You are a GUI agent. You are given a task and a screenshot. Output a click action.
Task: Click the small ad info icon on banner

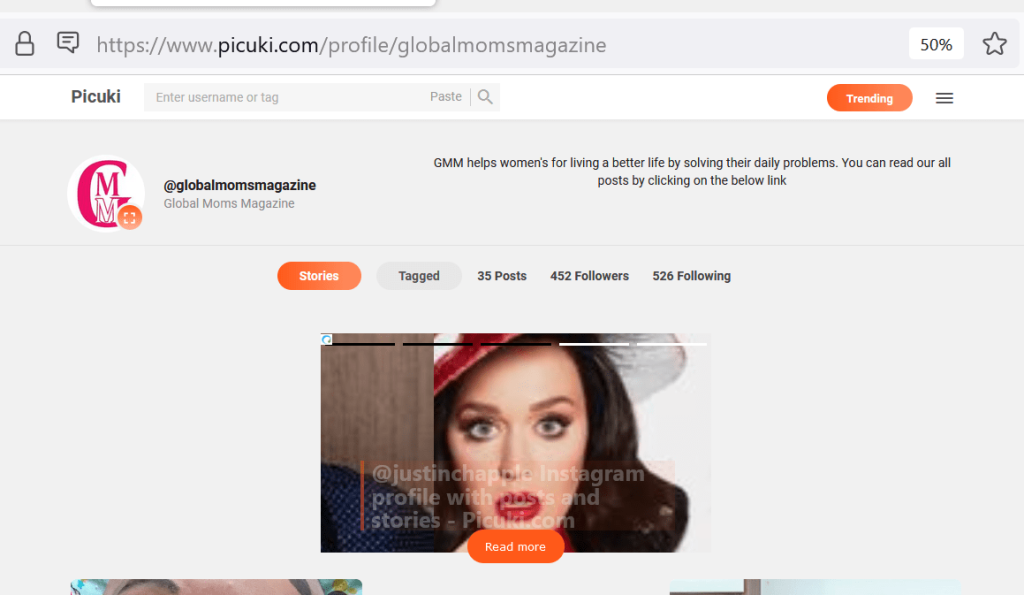click(327, 339)
